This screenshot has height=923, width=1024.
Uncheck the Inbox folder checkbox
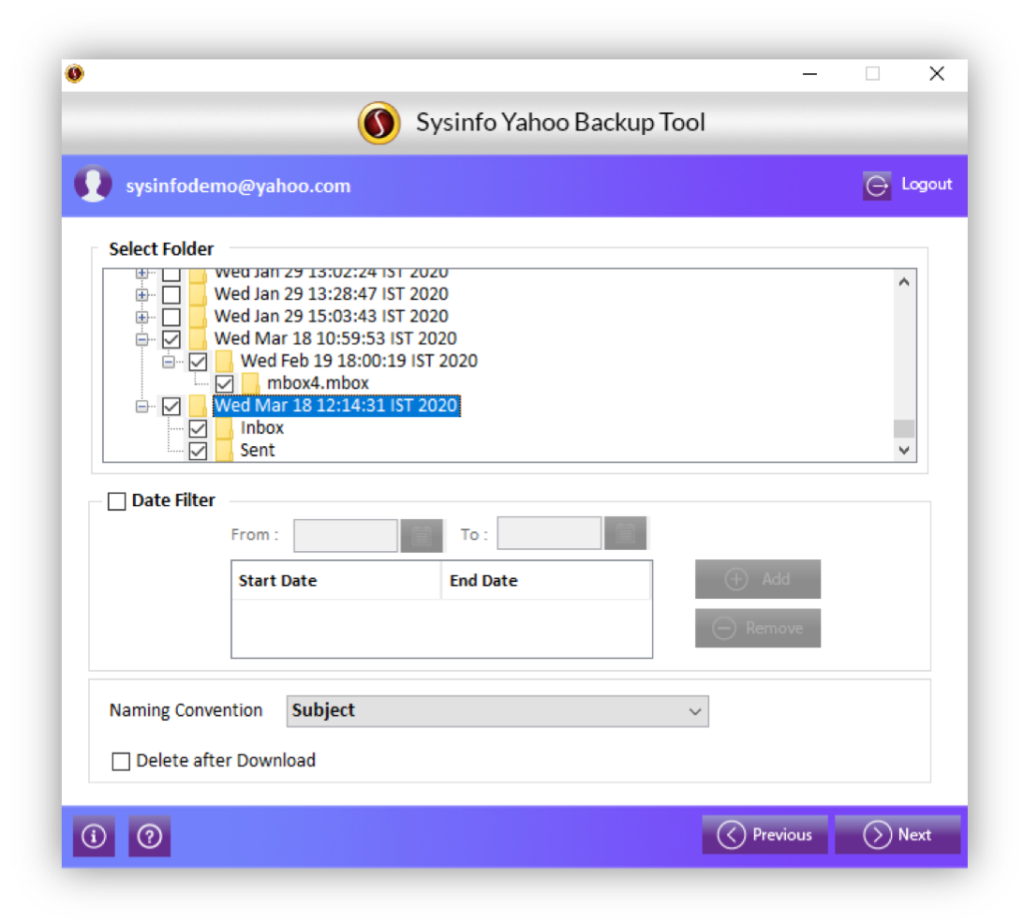coord(198,429)
